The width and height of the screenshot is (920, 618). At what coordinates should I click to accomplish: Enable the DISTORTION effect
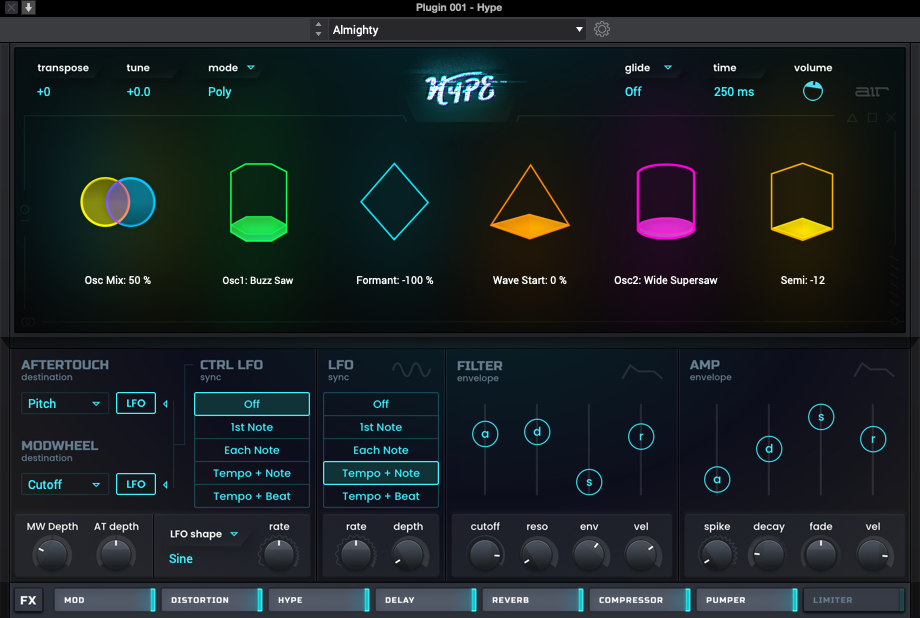click(x=211, y=599)
